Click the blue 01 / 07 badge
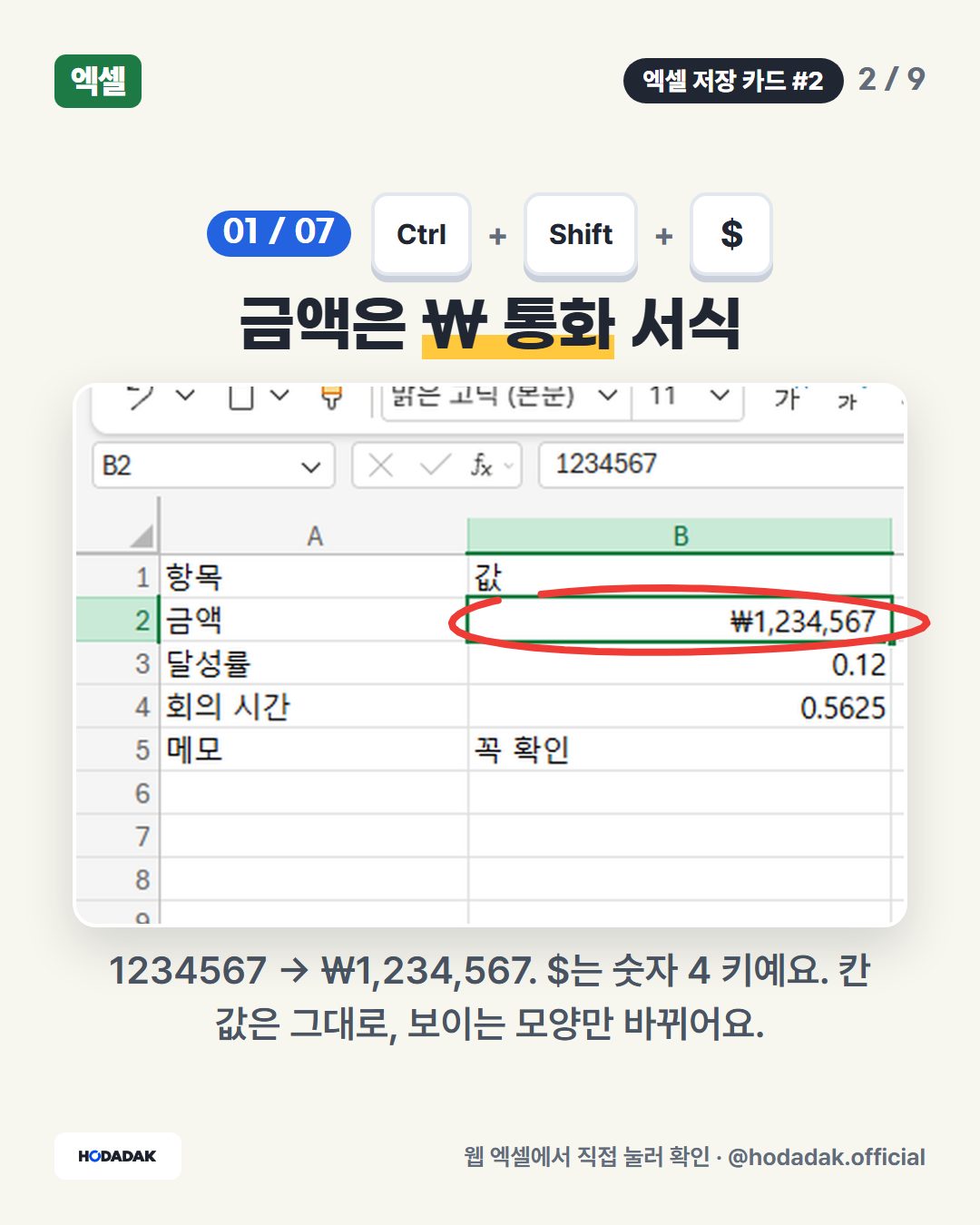Image resolution: width=980 pixels, height=1225 pixels. pos(279,232)
